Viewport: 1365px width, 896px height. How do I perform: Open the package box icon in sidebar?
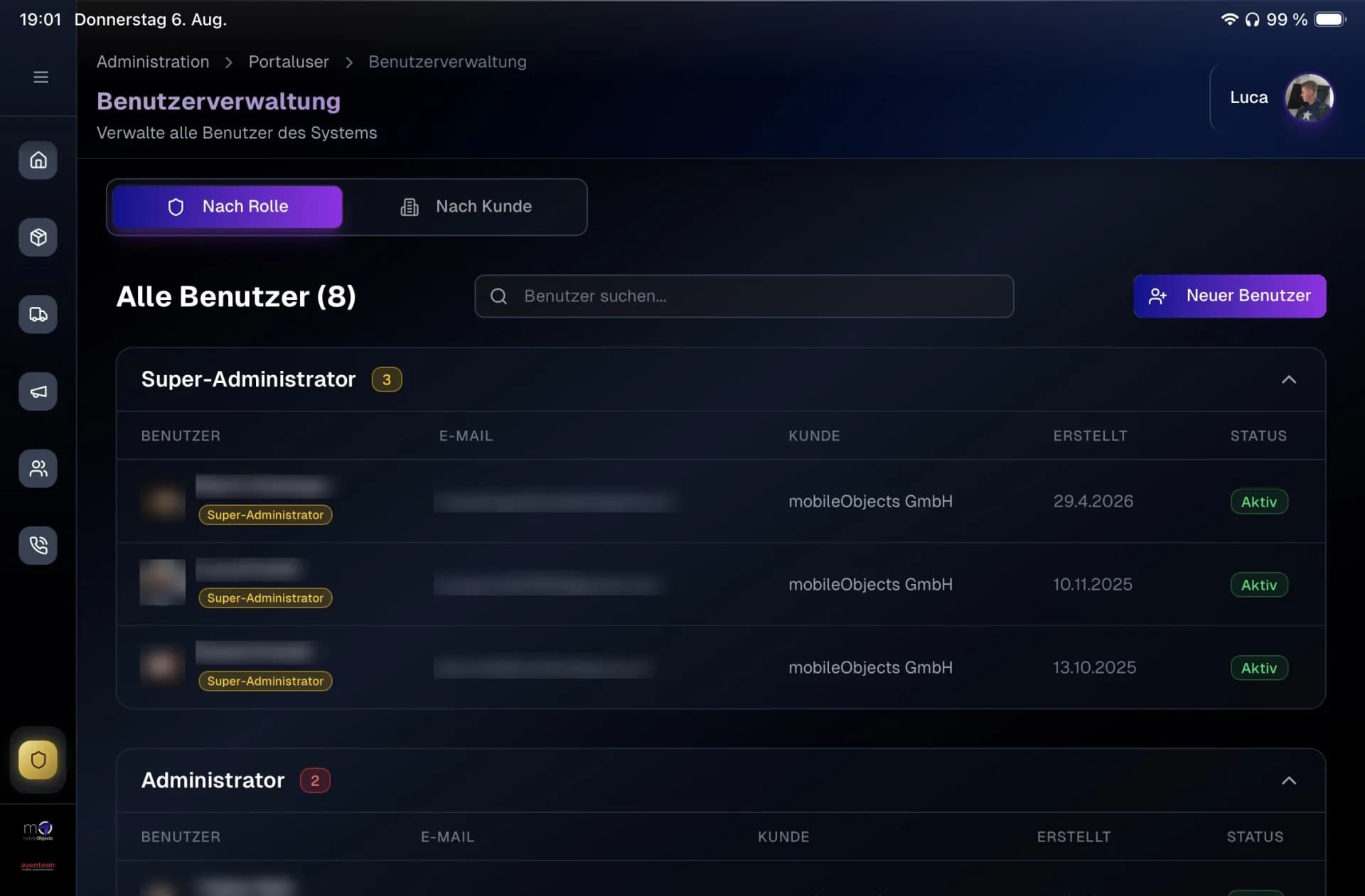(x=38, y=237)
